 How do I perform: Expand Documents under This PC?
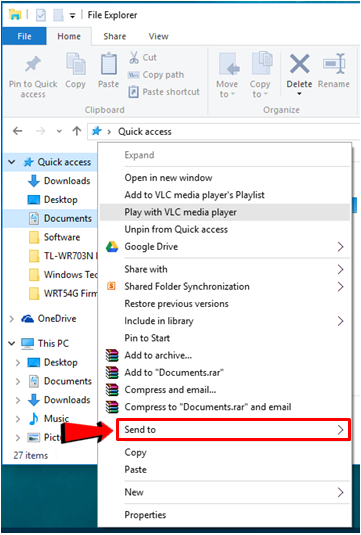pyautogui.click(x=18, y=381)
